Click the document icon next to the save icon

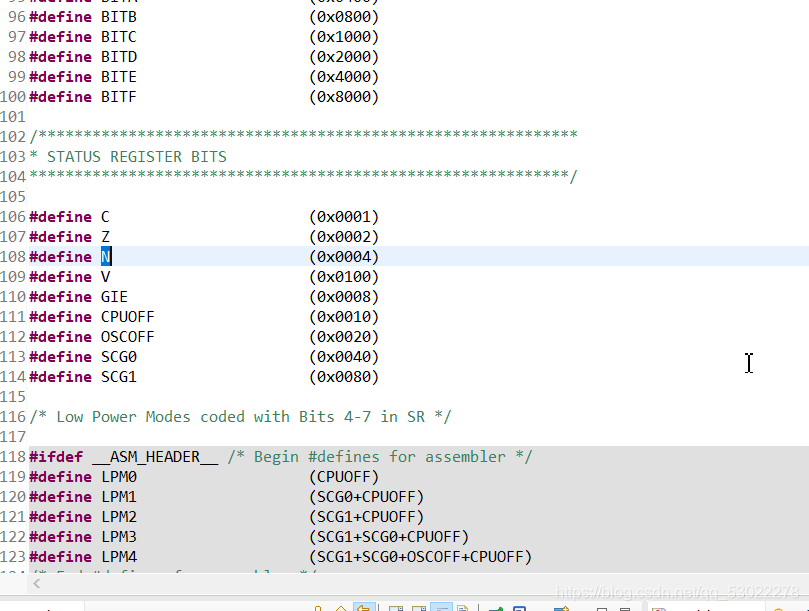point(462,606)
